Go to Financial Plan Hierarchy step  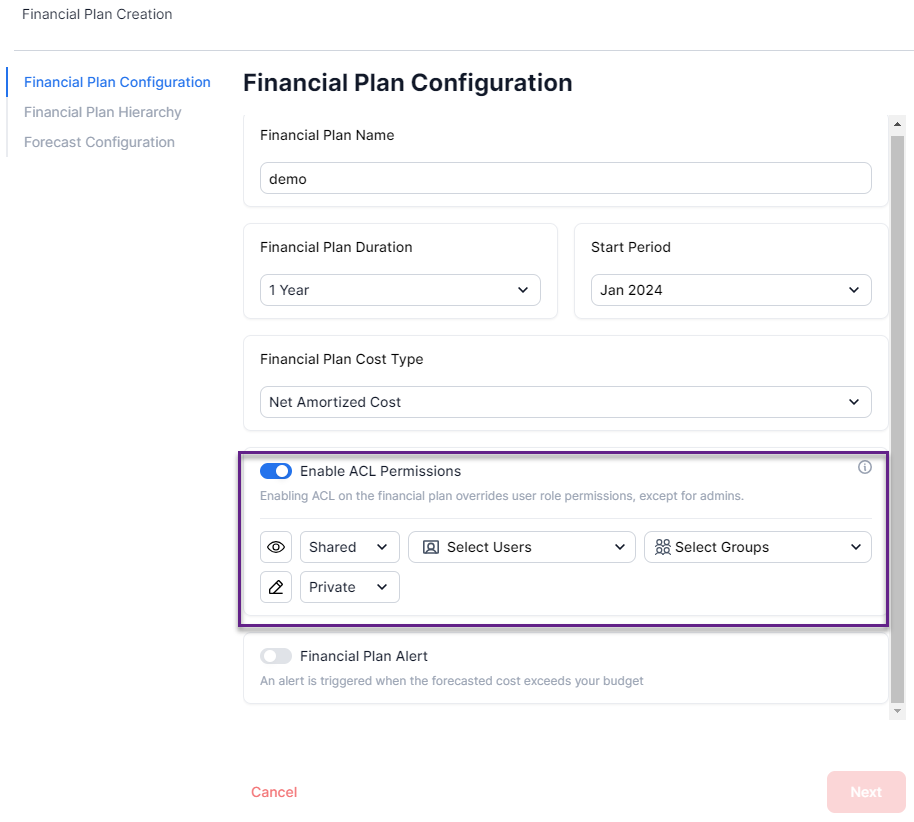click(103, 112)
